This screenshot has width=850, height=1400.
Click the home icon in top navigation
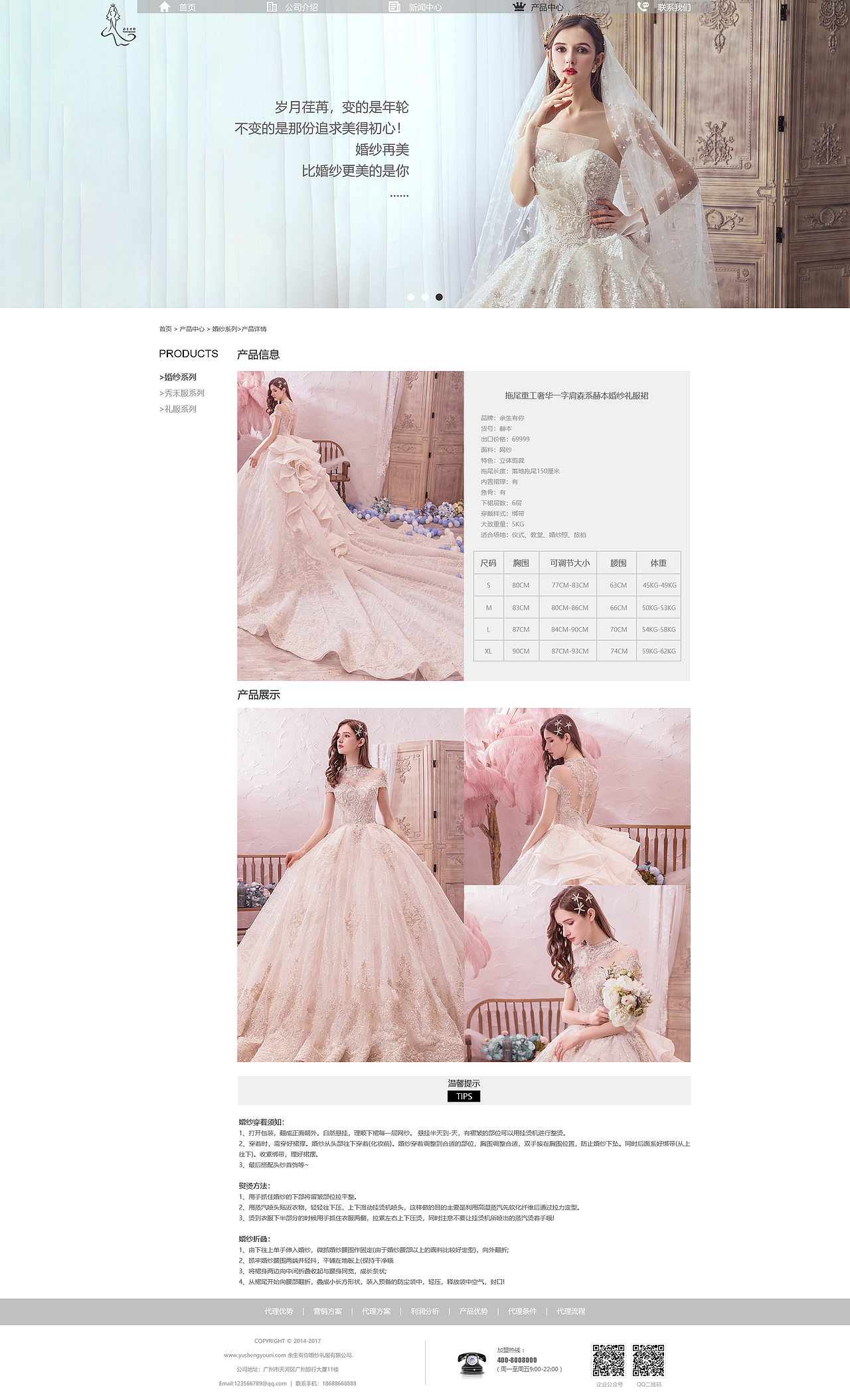pos(165,7)
